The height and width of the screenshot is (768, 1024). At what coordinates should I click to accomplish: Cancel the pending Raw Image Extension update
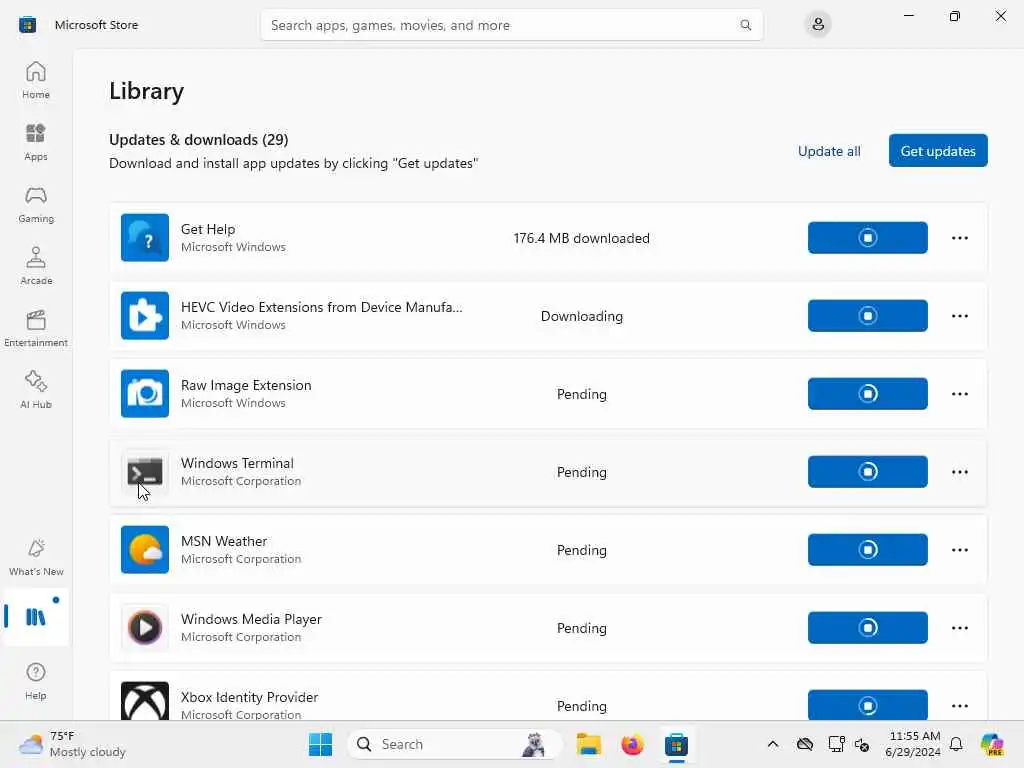point(867,394)
